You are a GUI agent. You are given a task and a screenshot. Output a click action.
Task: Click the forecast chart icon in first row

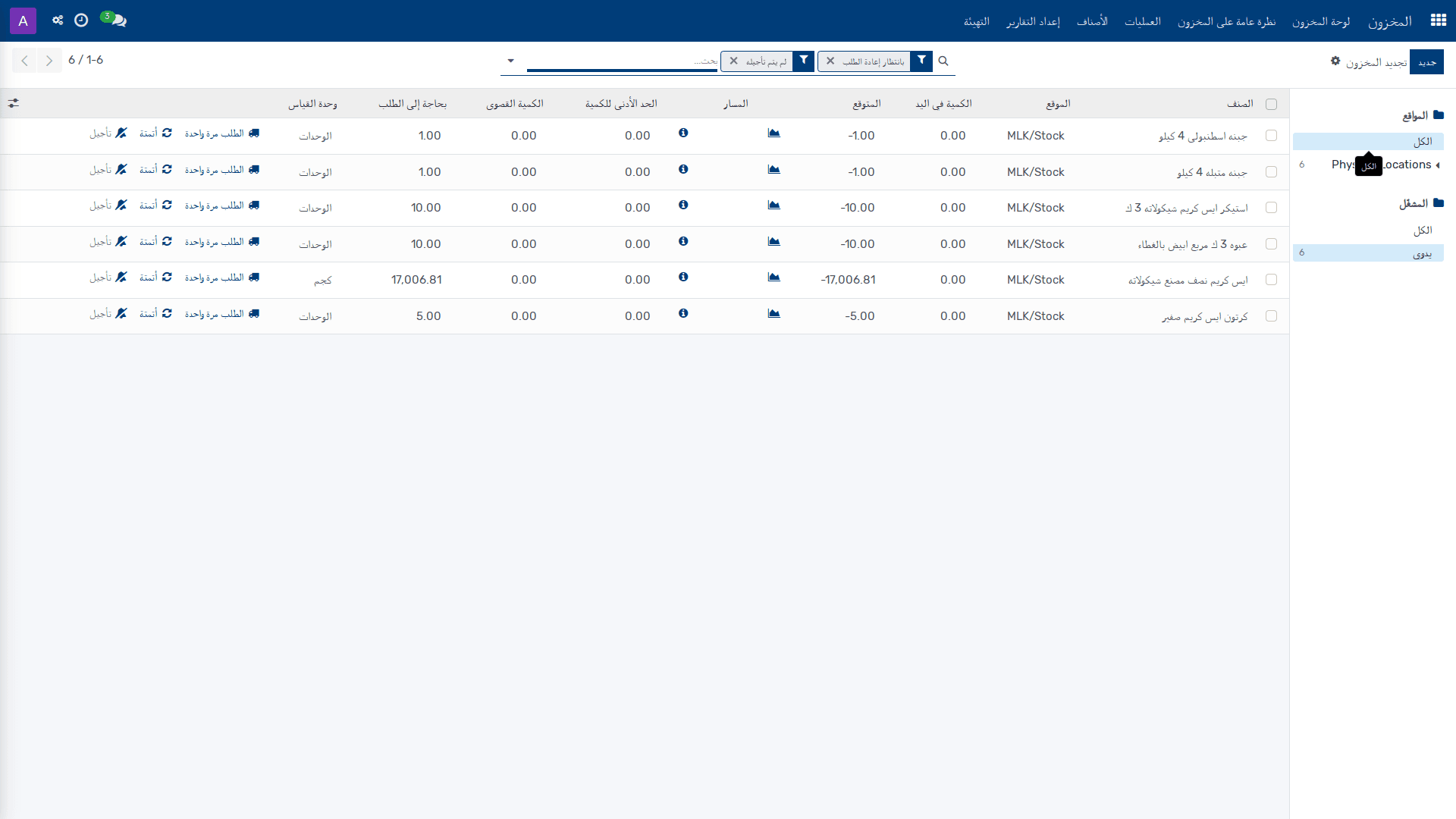point(773,133)
